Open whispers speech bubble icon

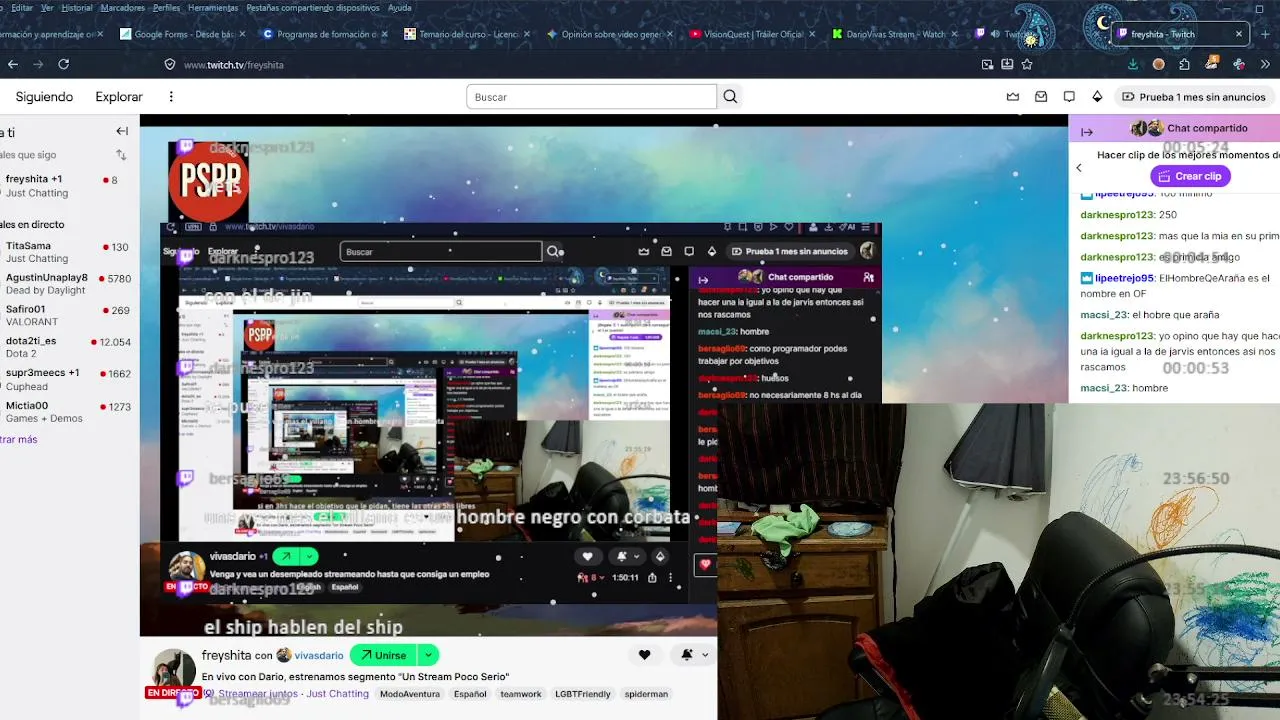[1069, 97]
